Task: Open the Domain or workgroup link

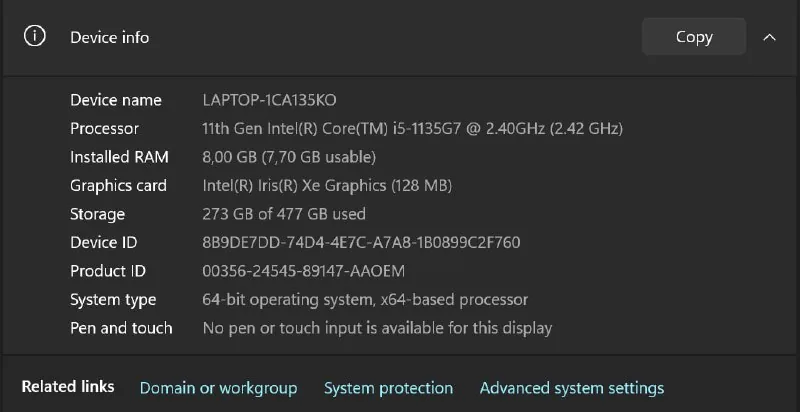Action: click(218, 388)
